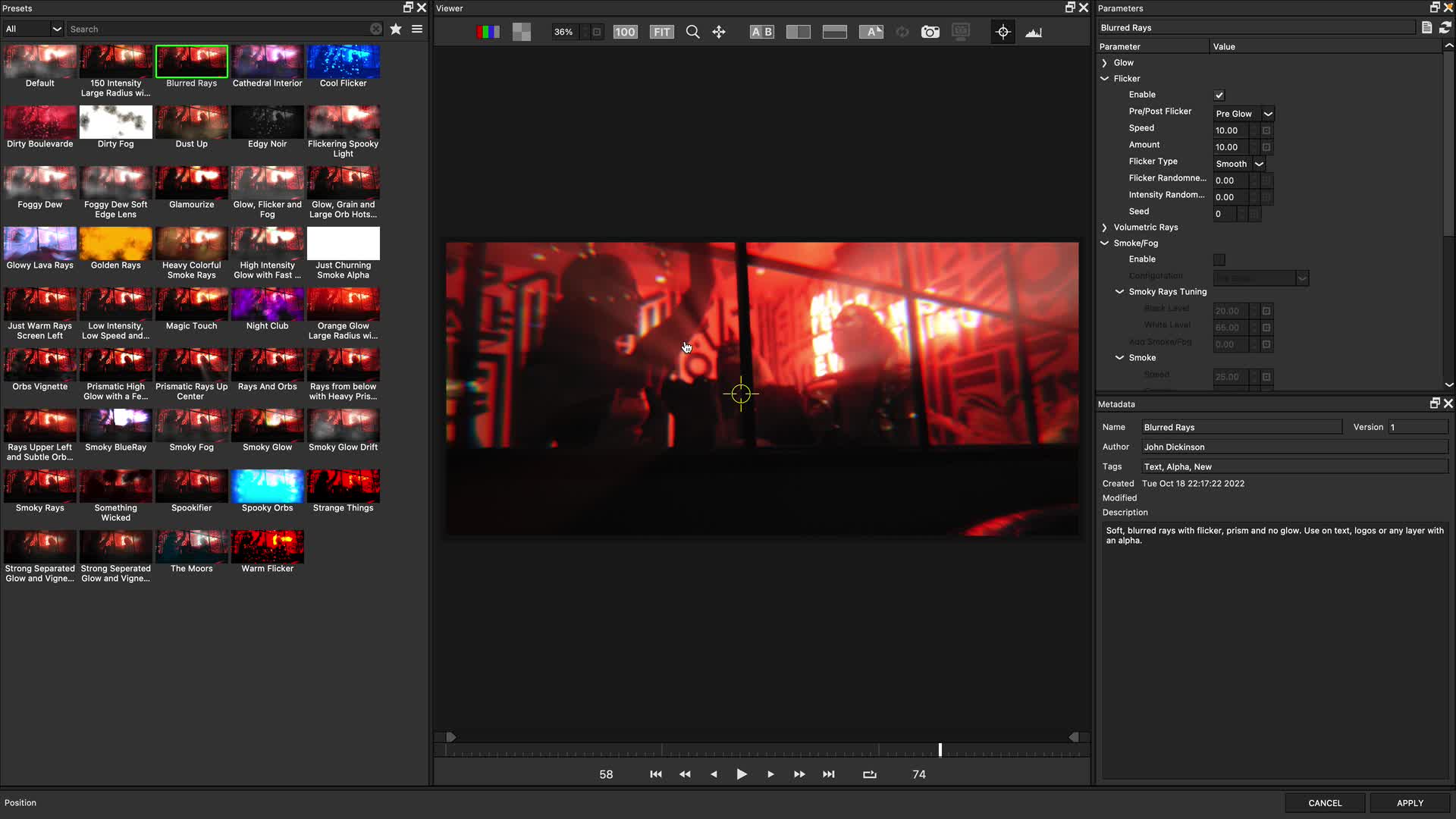Select the Smoky Fog preset thumbnail
The height and width of the screenshot is (819, 1456).
pos(191,425)
